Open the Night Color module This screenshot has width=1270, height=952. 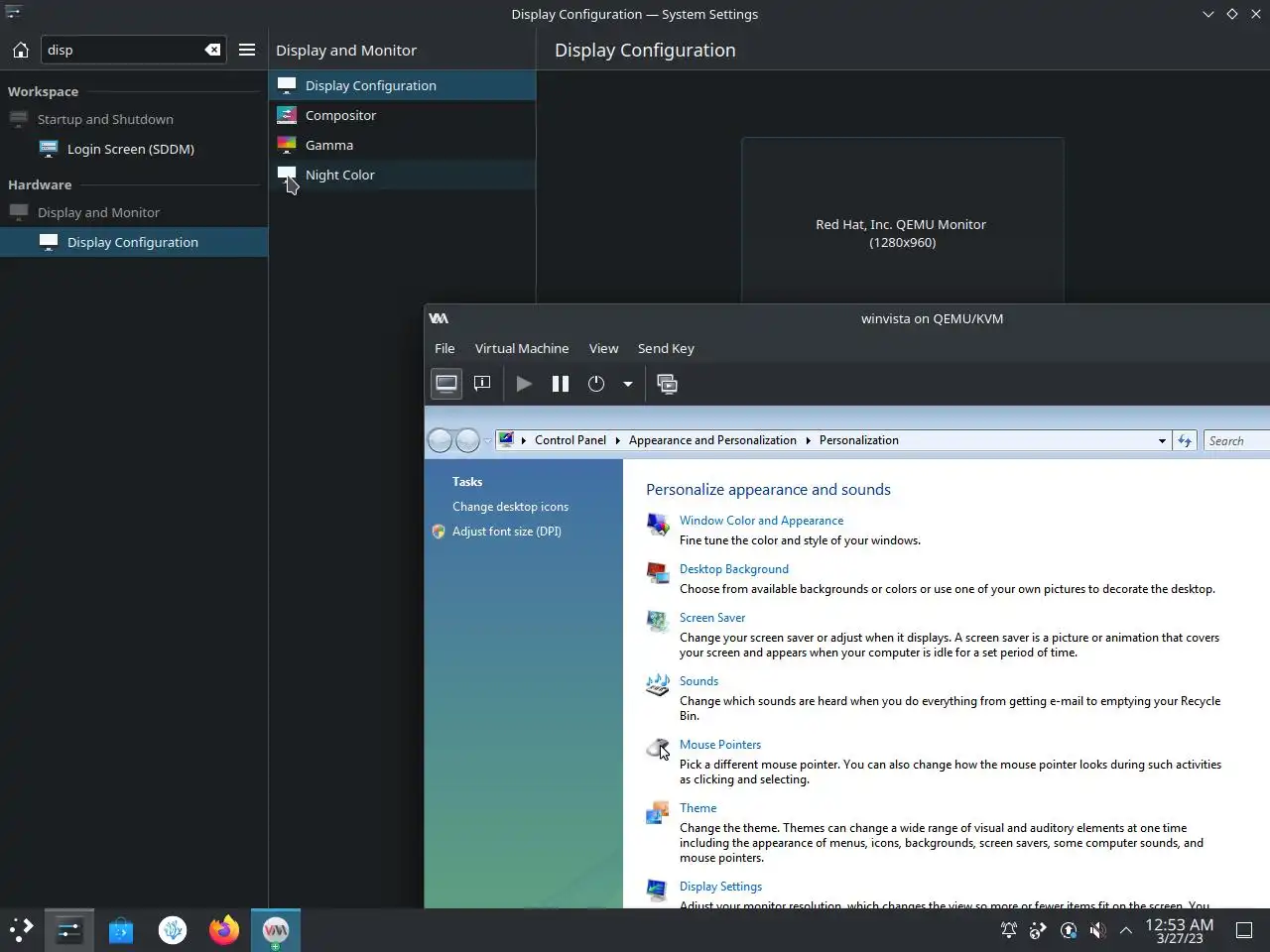coord(402,175)
